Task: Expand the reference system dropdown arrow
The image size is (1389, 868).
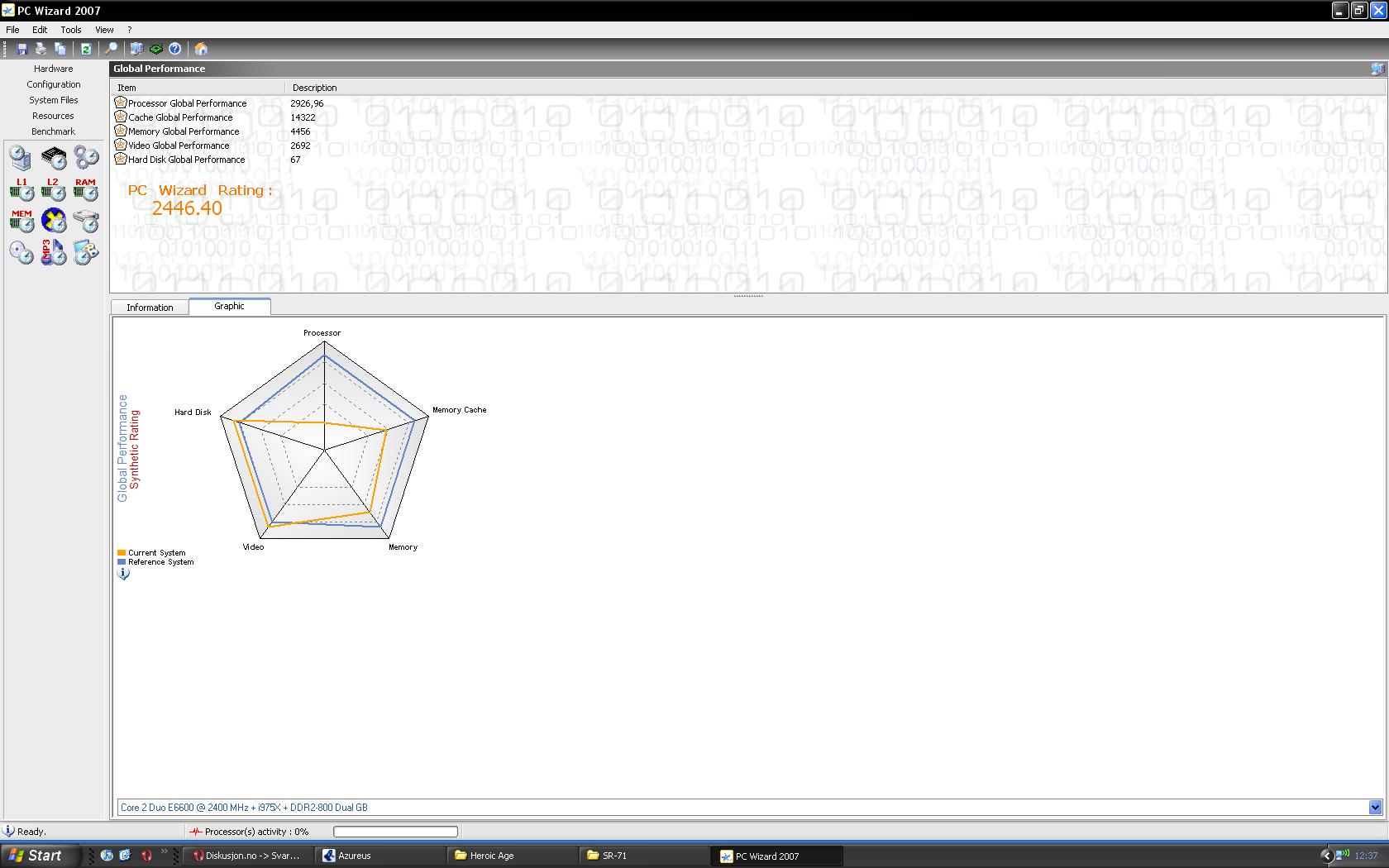Action: (x=1375, y=808)
